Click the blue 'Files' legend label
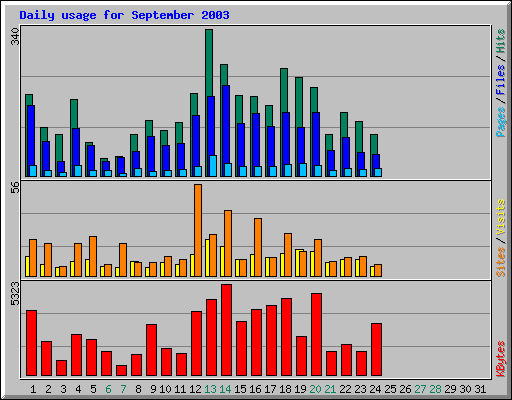Screen dimensions: 512x400 501,80
